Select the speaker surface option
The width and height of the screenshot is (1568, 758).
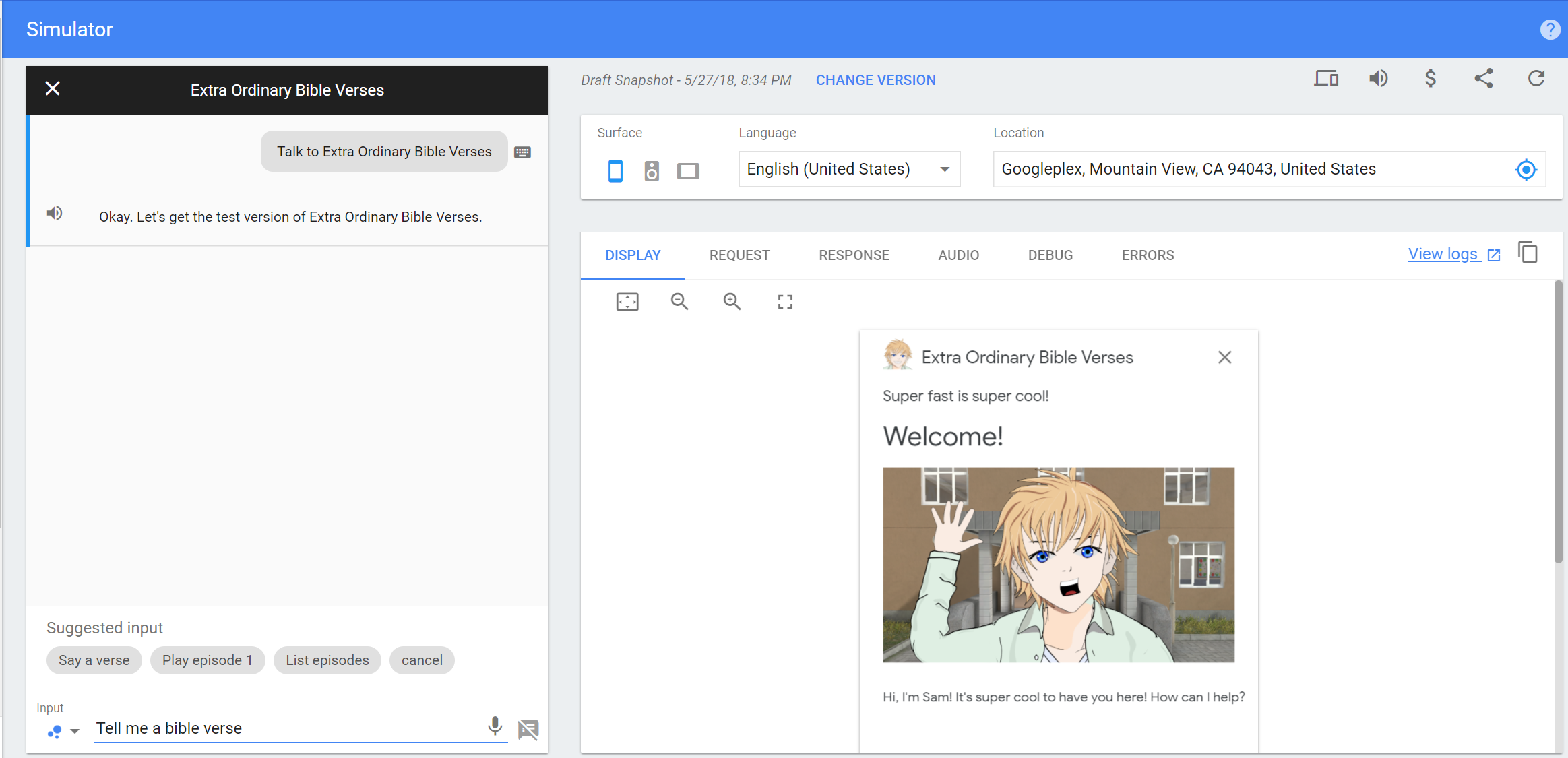(x=651, y=170)
